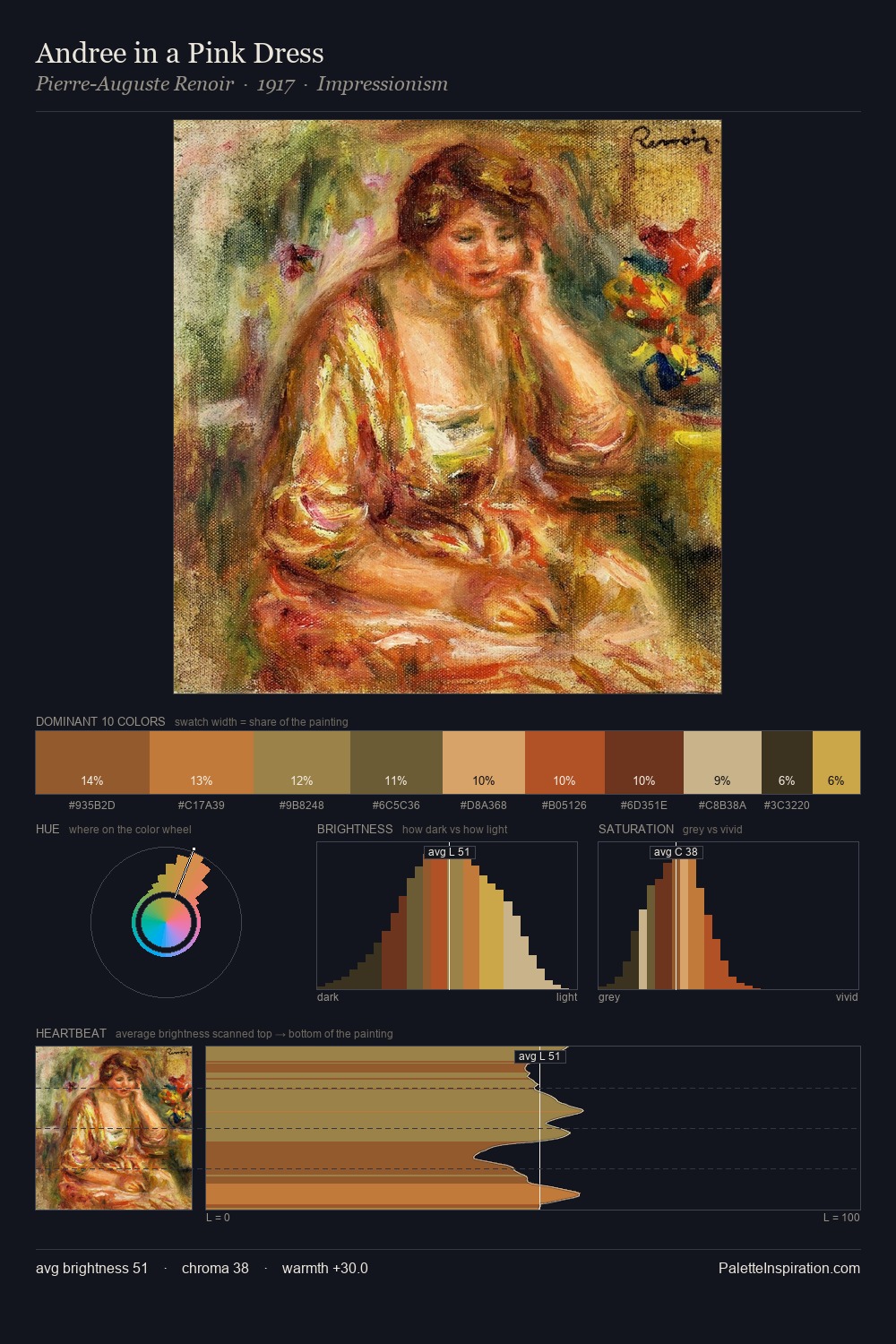896x1344 pixels.
Task: Click 'grey vs vivid' caption beside Saturation
Action: point(712,830)
